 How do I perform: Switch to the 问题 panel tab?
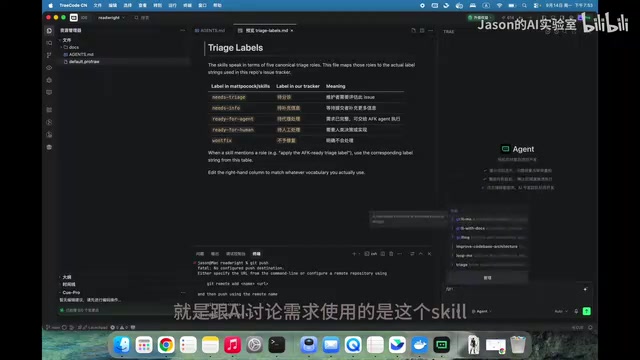tap(200, 254)
